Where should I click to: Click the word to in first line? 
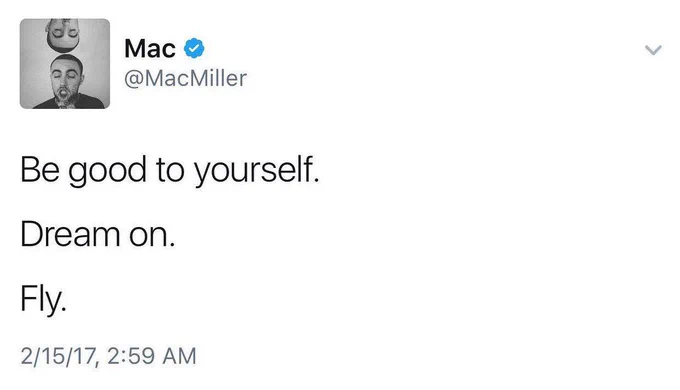(x=170, y=170)
